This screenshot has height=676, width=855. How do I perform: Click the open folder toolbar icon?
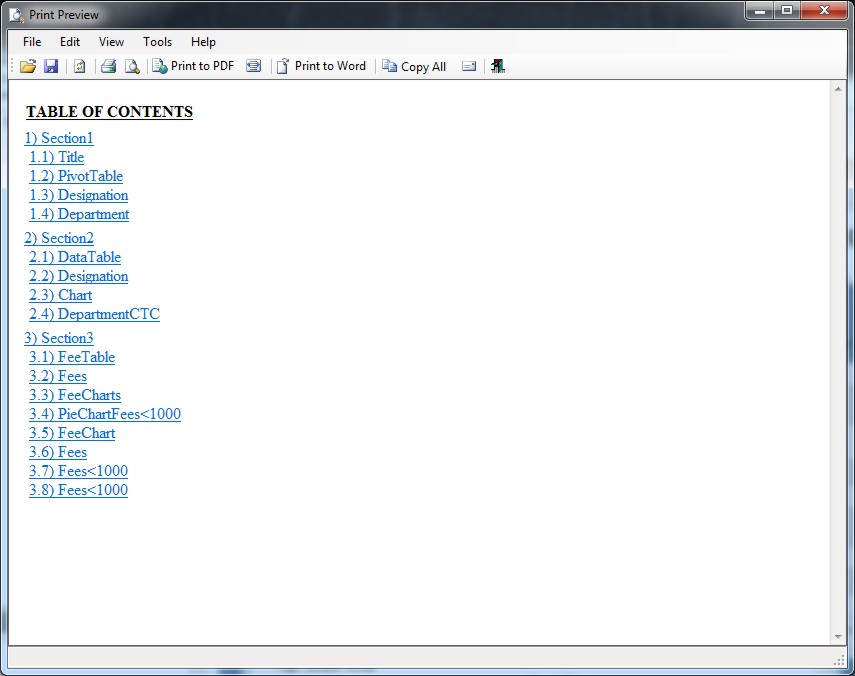[28, 66]
